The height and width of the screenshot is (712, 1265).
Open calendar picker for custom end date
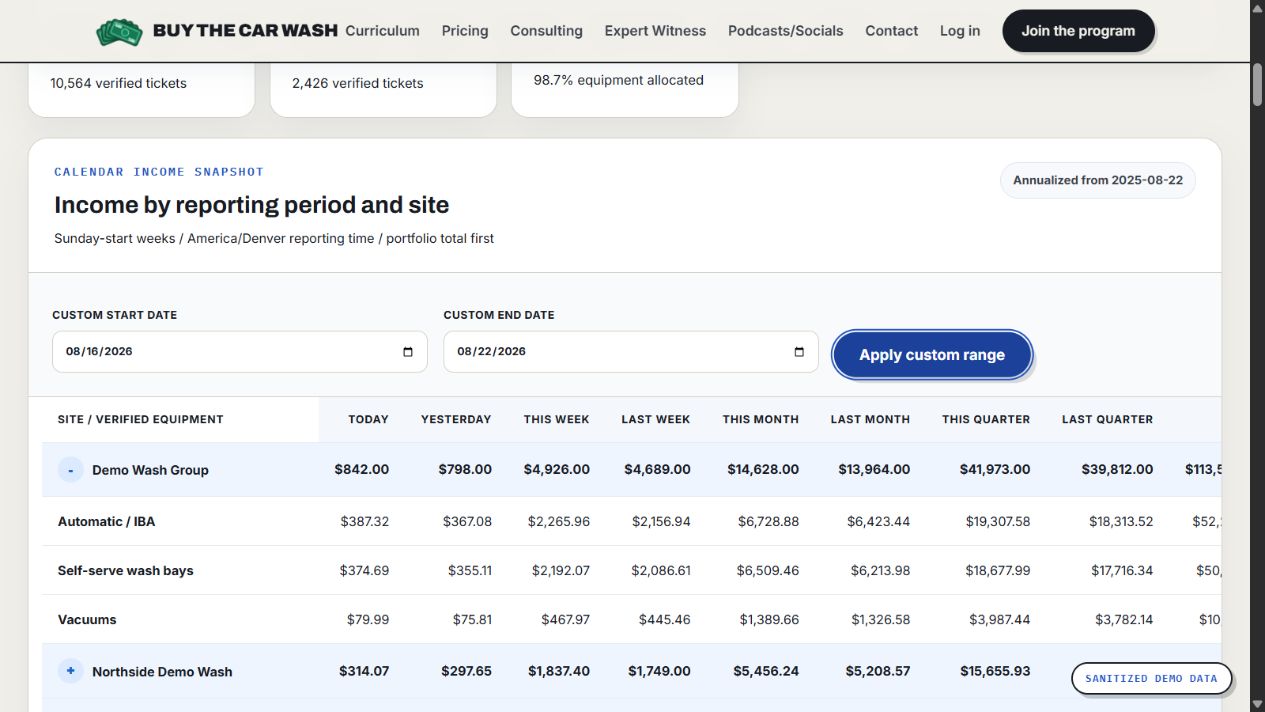tap(799, 352)
